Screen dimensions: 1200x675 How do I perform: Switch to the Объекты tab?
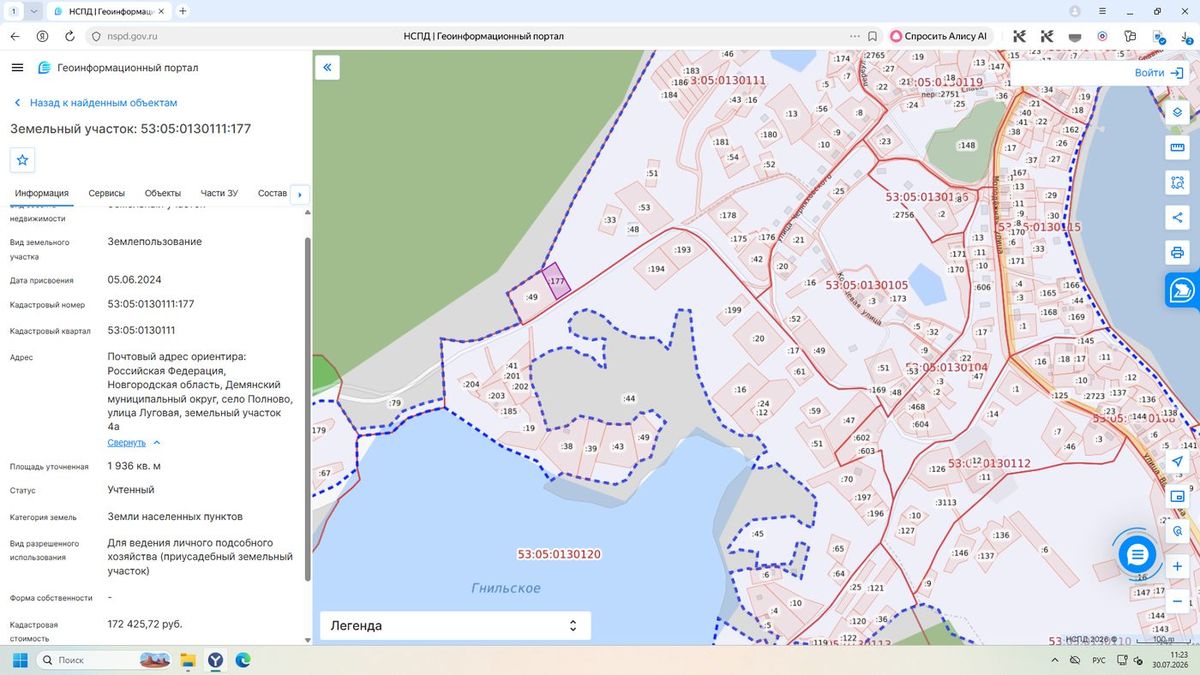point(163,193)
